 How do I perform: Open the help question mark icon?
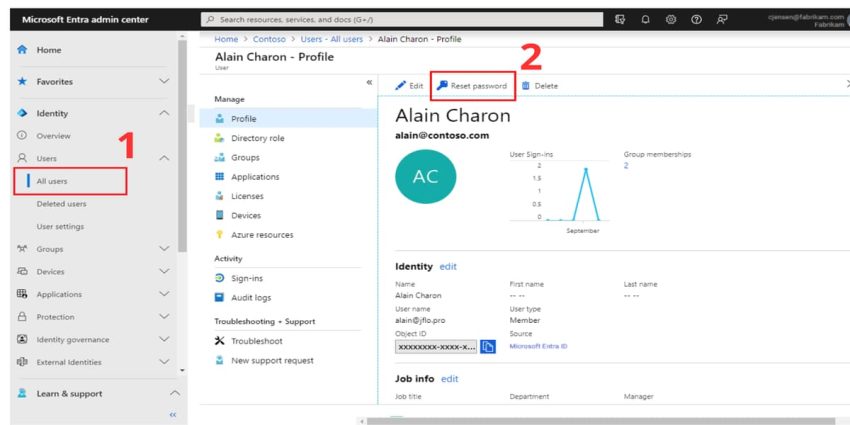696,20
